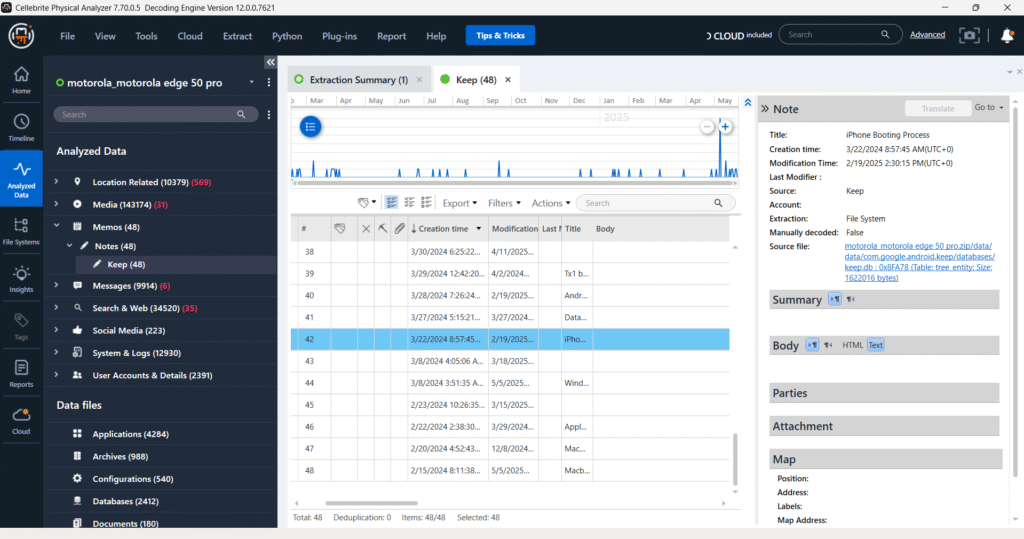Close the Keep (48) tab
This screenshot has width=1024, height=539.
click(507, 80)
